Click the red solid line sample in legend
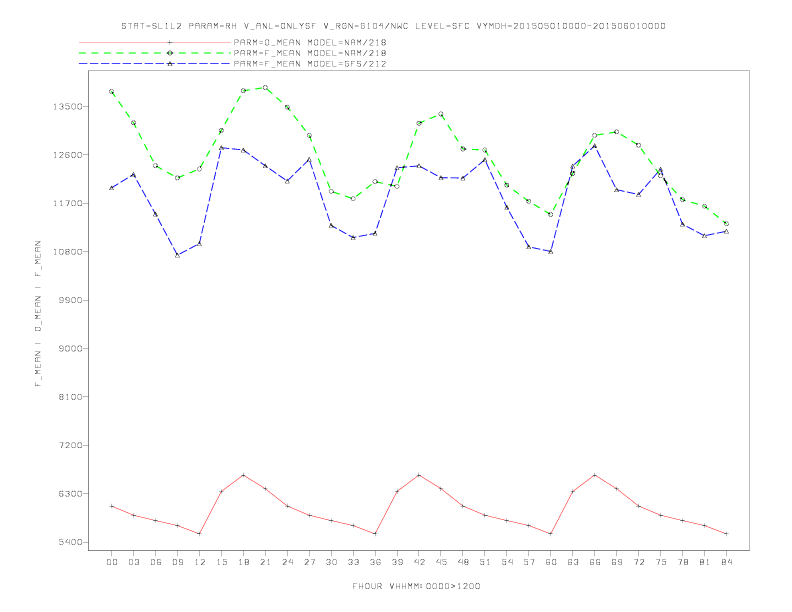792x612 pixels. (x=155, y=42)
